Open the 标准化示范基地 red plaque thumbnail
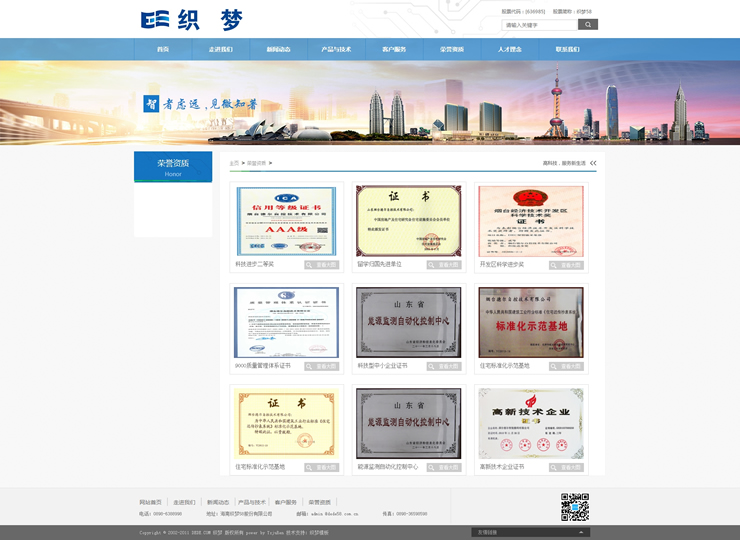Image resolution: width=740 pixels, height=540 pixels. coord(530,322)
